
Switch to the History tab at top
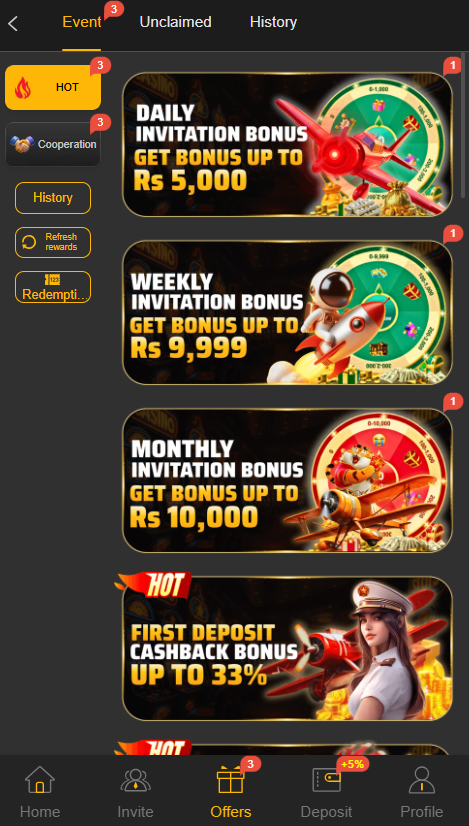(273, 22)
